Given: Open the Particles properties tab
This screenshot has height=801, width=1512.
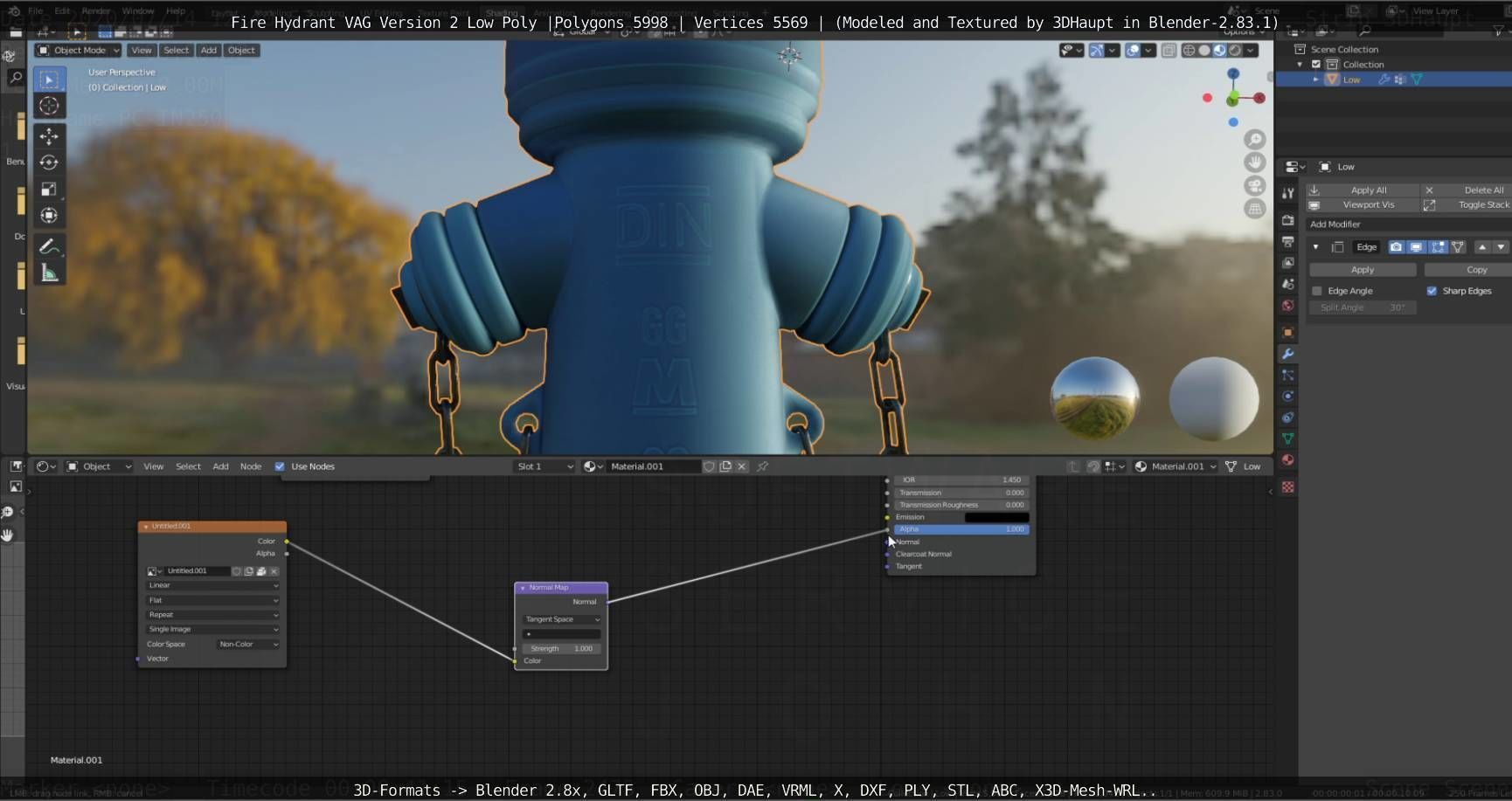Looking at the screenshot, I should pyautogui.click(x=1287, y=375).
